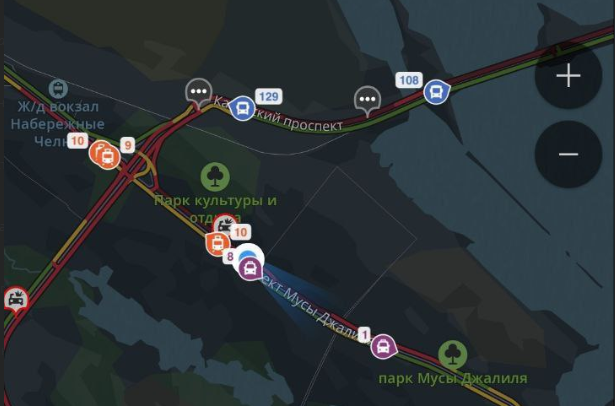Open the route 129 label
The image size is (615, 406).
269,96
